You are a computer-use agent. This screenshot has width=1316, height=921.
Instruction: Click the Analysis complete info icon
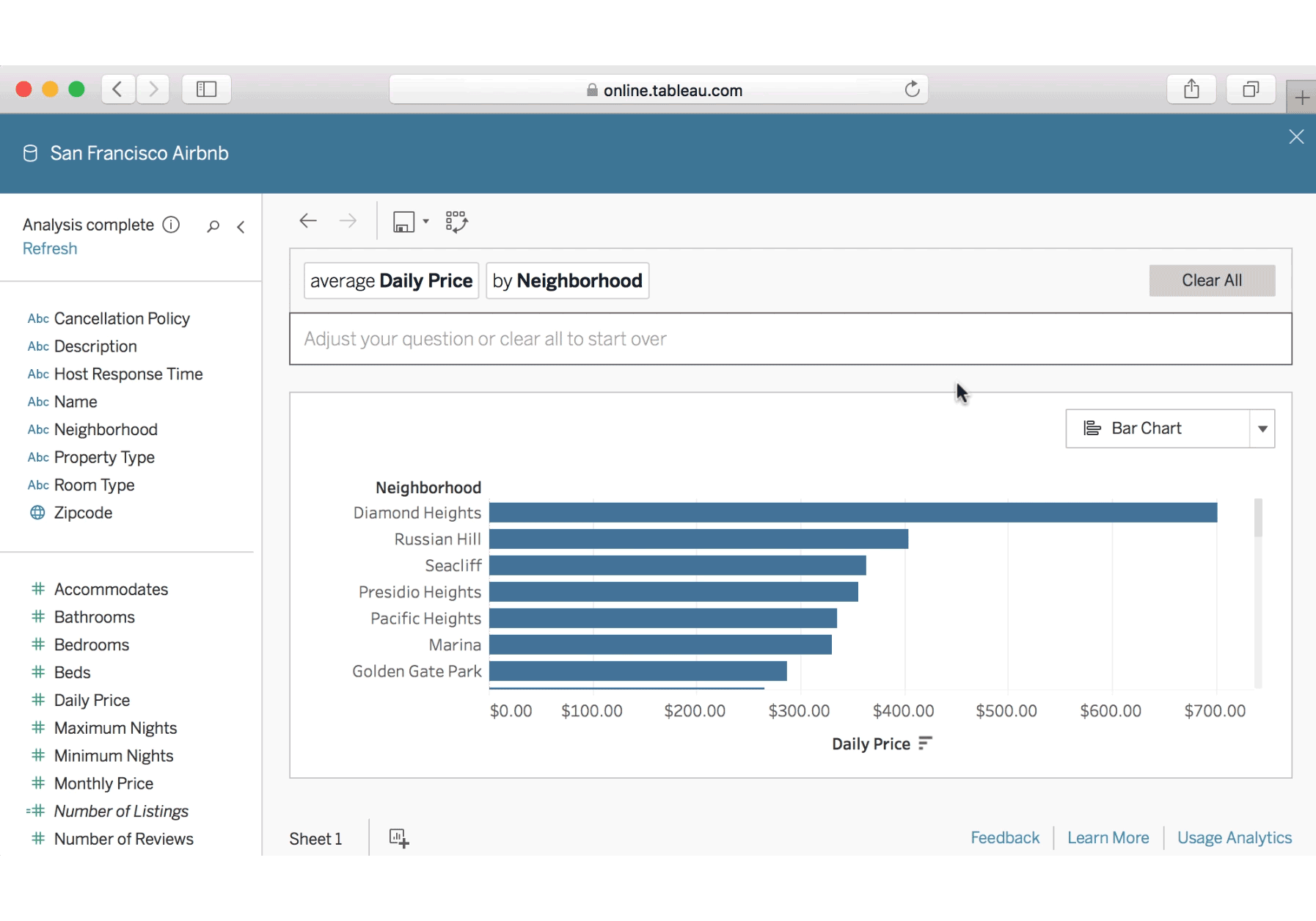point(171,225)
